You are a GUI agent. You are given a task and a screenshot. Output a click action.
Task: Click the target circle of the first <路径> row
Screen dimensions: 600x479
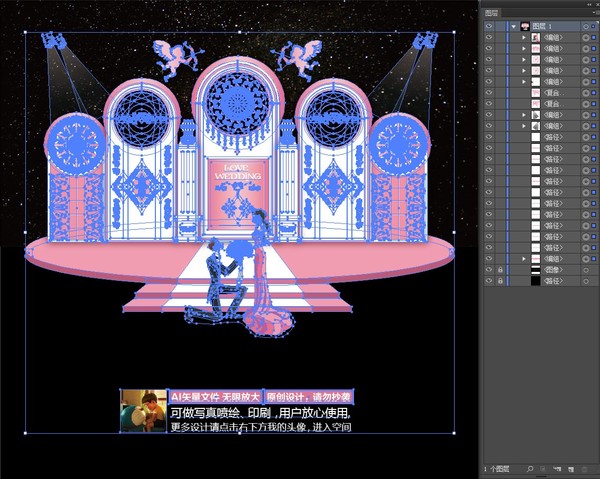[585, 137]
